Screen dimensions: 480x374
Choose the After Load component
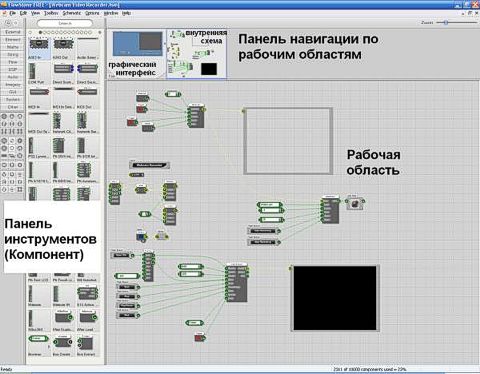click(88, 320)
